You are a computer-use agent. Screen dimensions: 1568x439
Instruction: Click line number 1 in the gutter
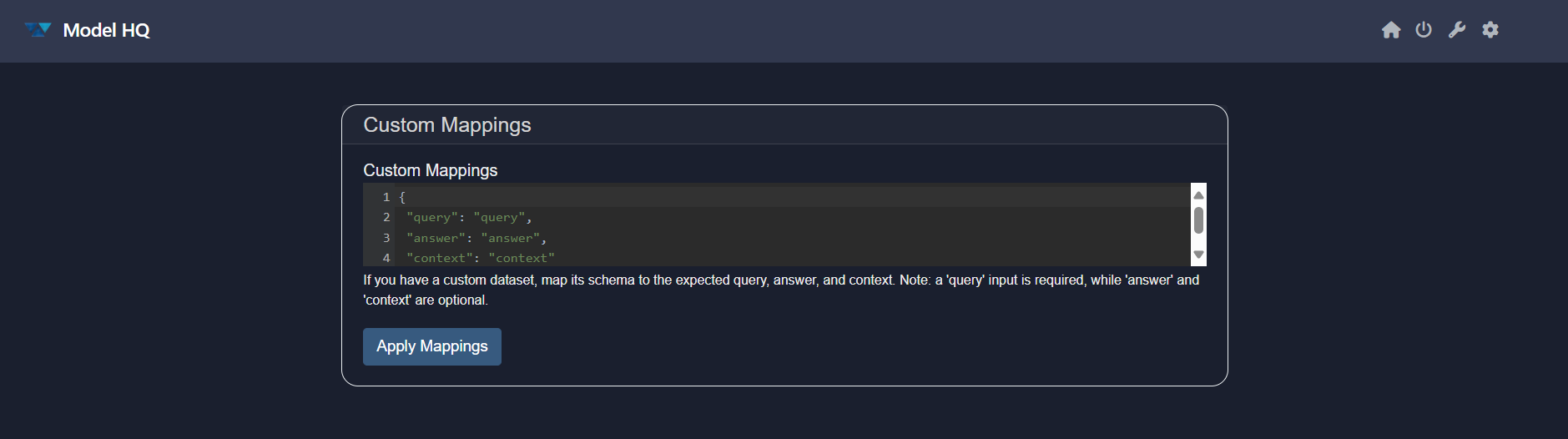(386, 198)
